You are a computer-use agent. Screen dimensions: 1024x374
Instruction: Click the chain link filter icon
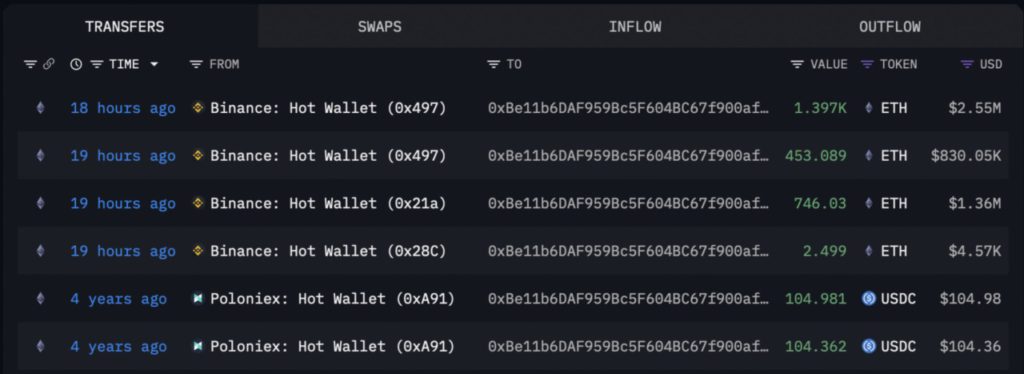49,64
